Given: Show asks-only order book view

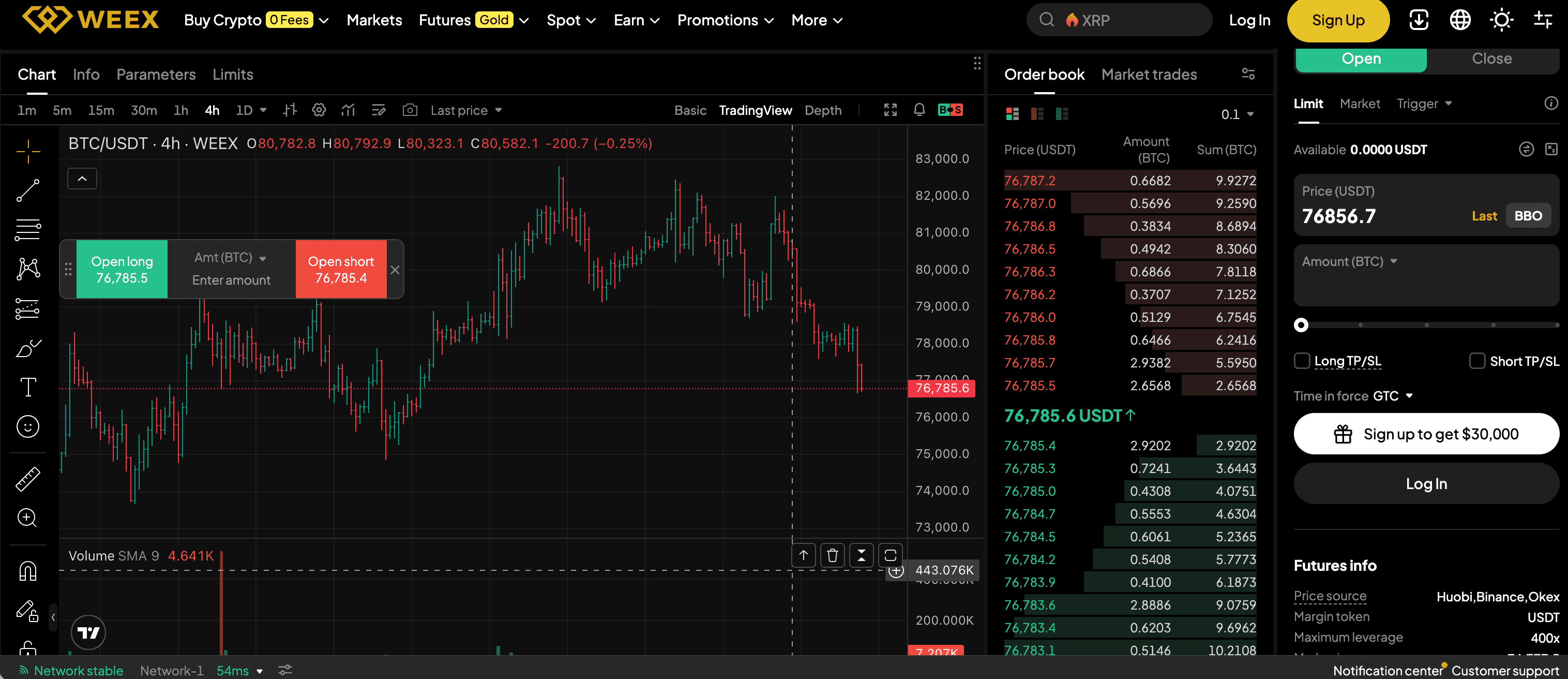Looking at the screenshot, I should tap(1037, 114).
